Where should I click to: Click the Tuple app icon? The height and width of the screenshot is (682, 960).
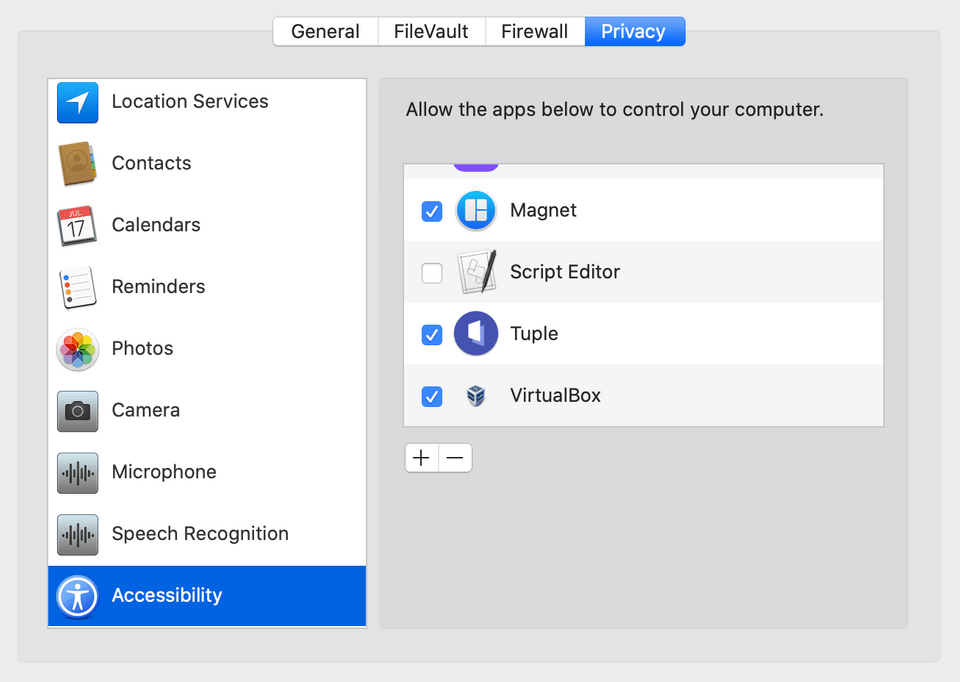(x=476, y=334)
